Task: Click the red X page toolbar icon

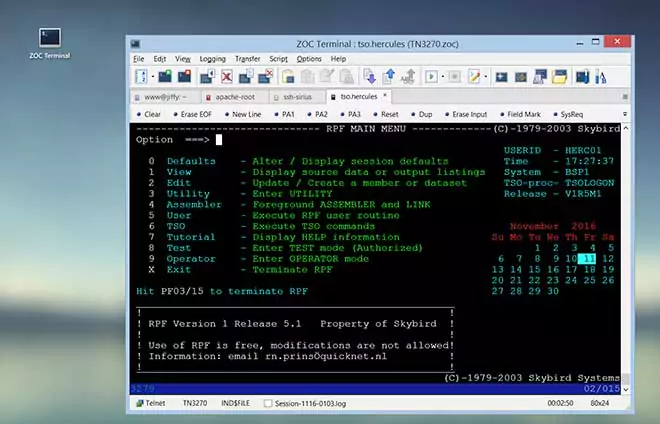Action: click(x=227, y=77)
